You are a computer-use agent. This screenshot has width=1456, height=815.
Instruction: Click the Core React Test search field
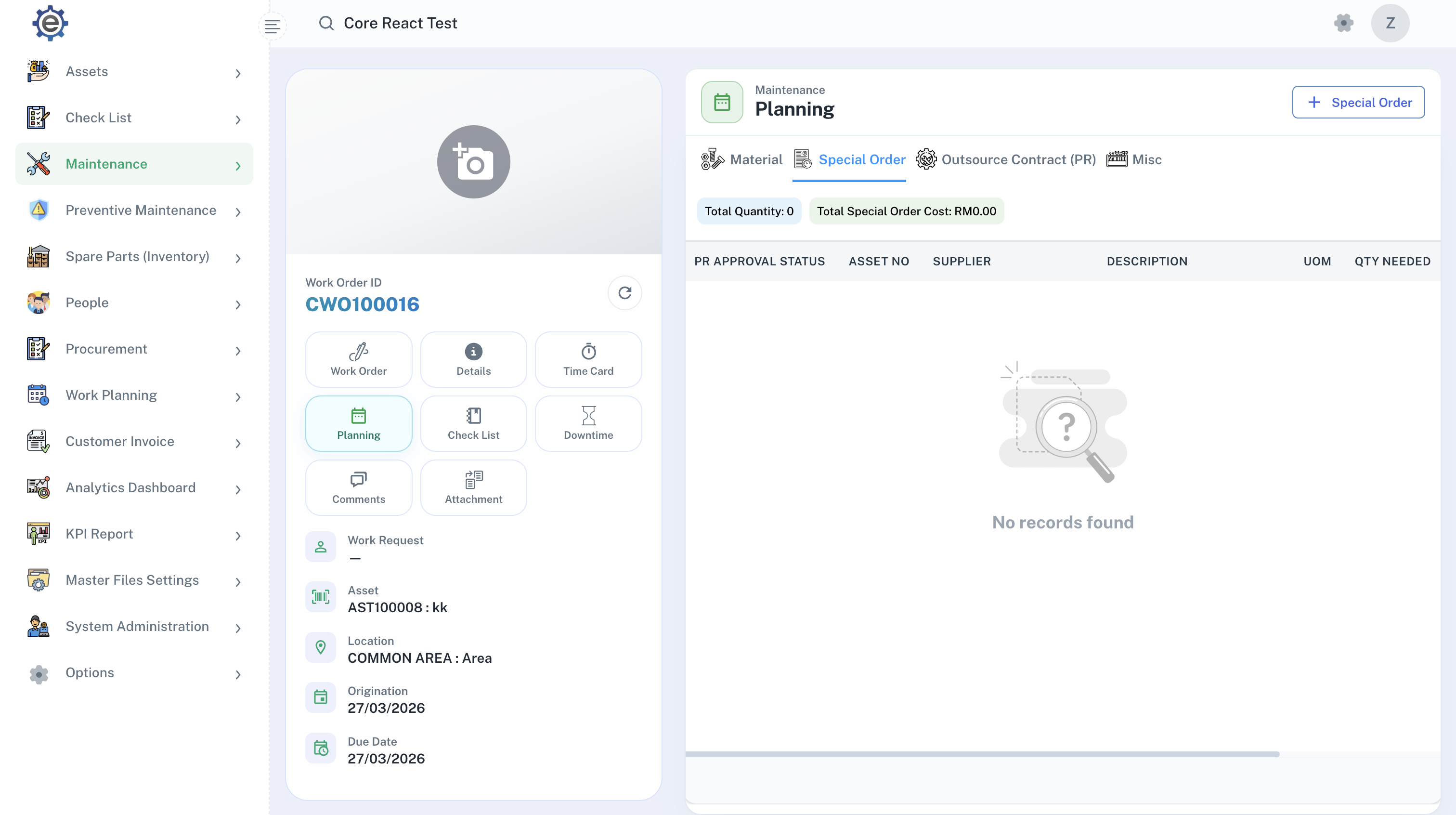click(400, 23)
